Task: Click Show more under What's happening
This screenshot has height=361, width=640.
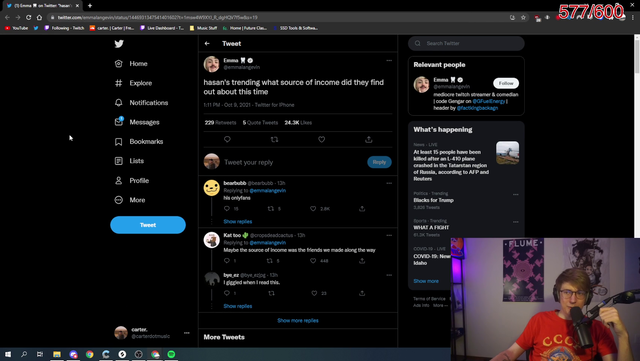Action: click(x=426, y=281)
